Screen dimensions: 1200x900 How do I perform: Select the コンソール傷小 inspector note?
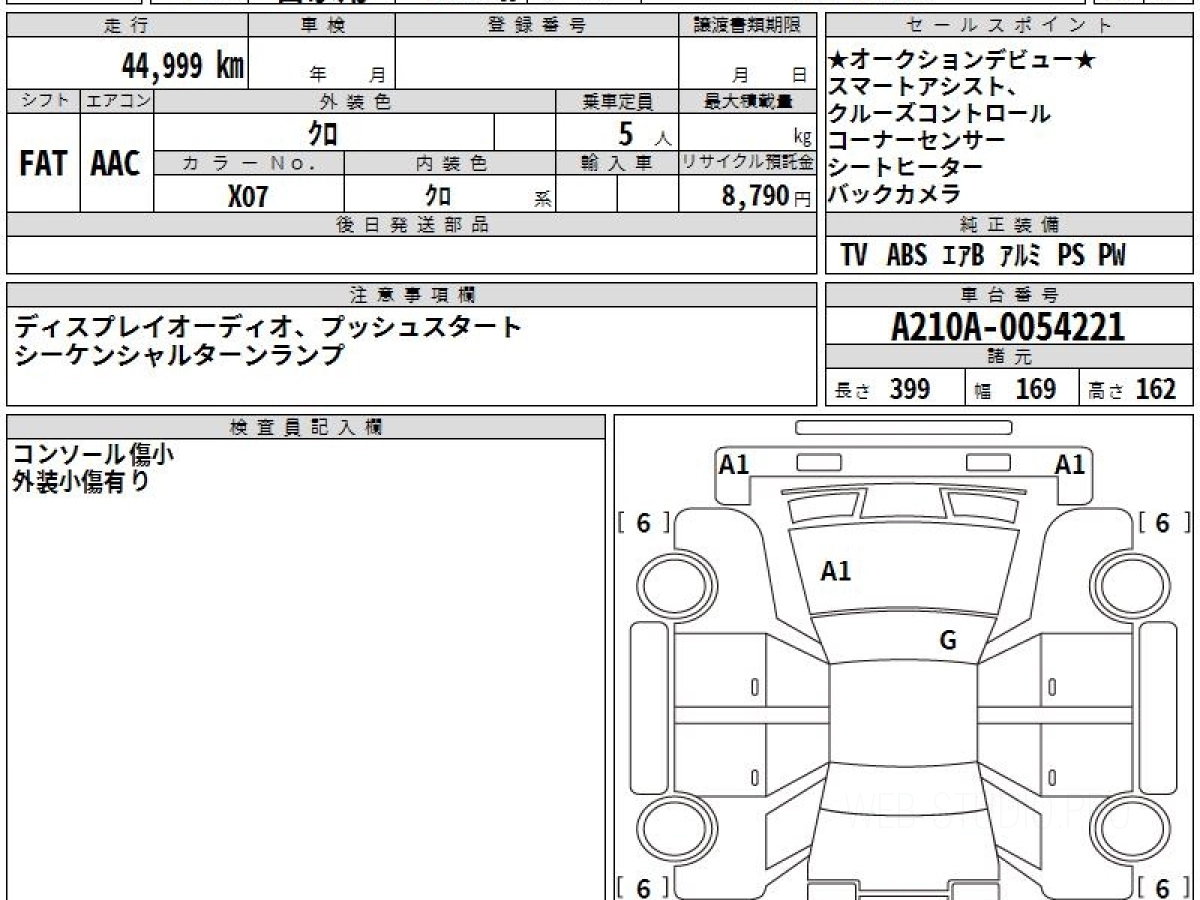click(x=94, y=454)
